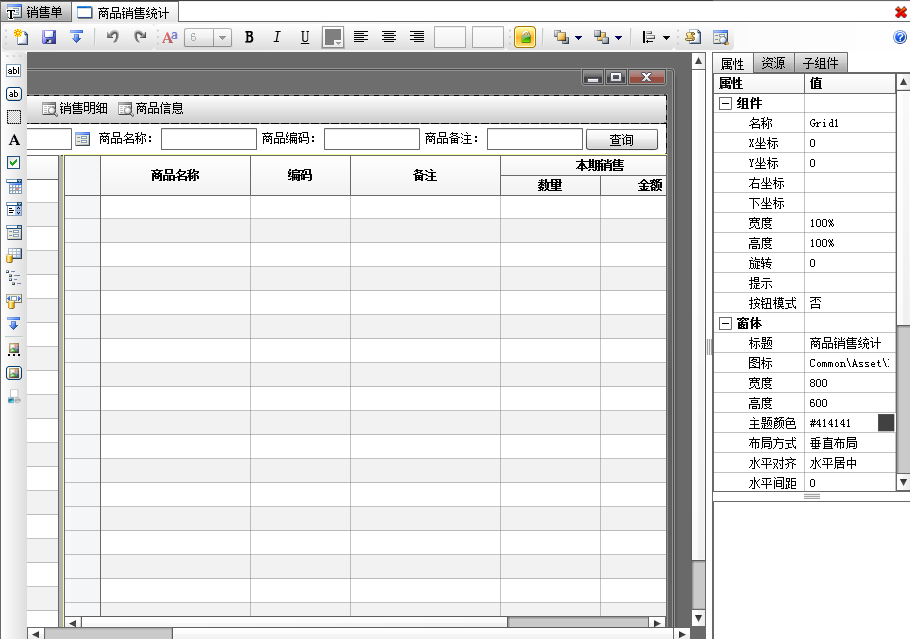Open the 子组件 subcomponents tab
This screenshot has height=639, width=910.
pyautogui.click(x=821, y=63)
